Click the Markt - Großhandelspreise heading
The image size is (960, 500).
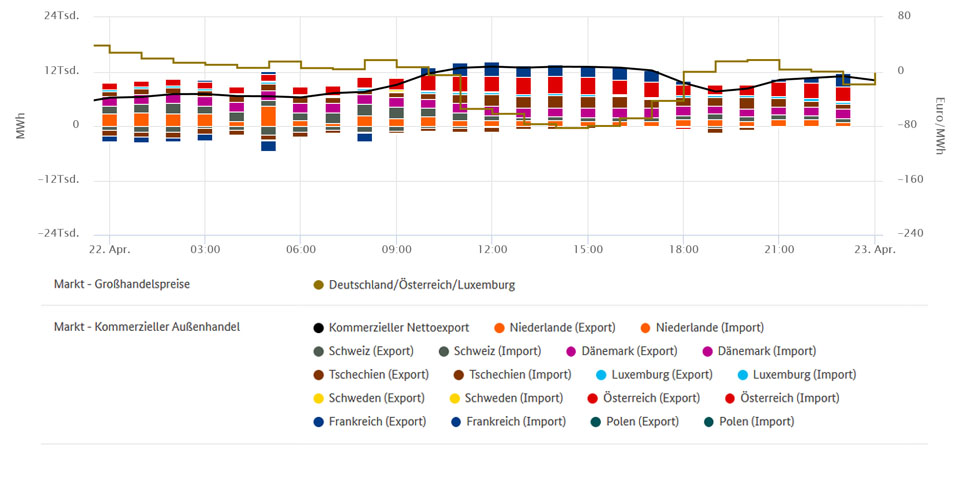pyautogui.click(x=122, y=285)
